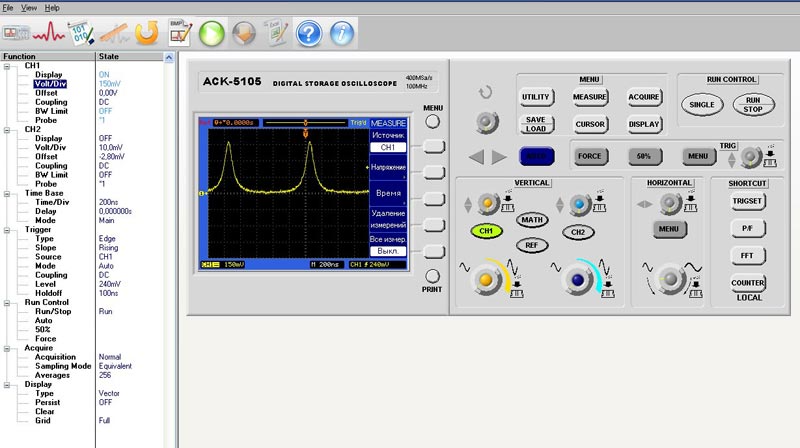Click the SINGLE run control button
Viewport: 800px width, 448px height.
(x=702, y=105)
